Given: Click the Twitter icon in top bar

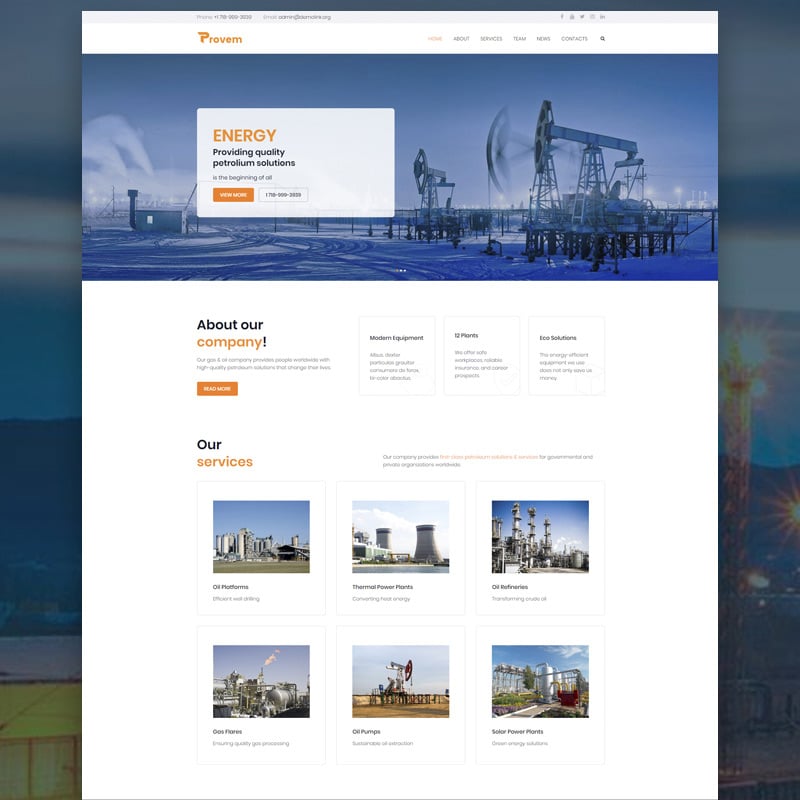Looking at the screenshot, I should [x=582, y=17].
